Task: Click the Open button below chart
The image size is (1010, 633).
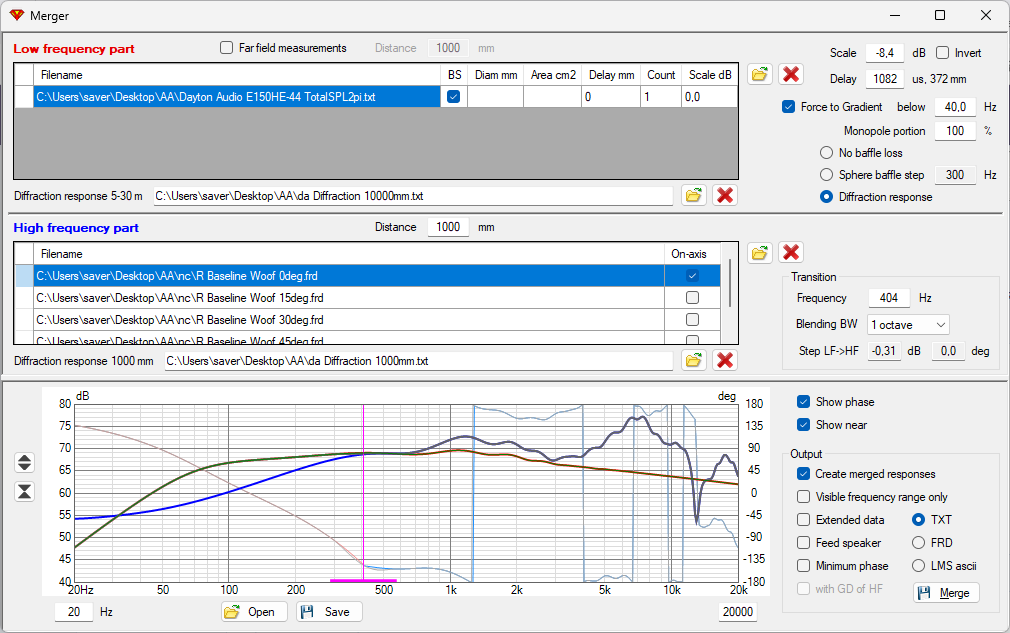Action: (x=252, y=612)
